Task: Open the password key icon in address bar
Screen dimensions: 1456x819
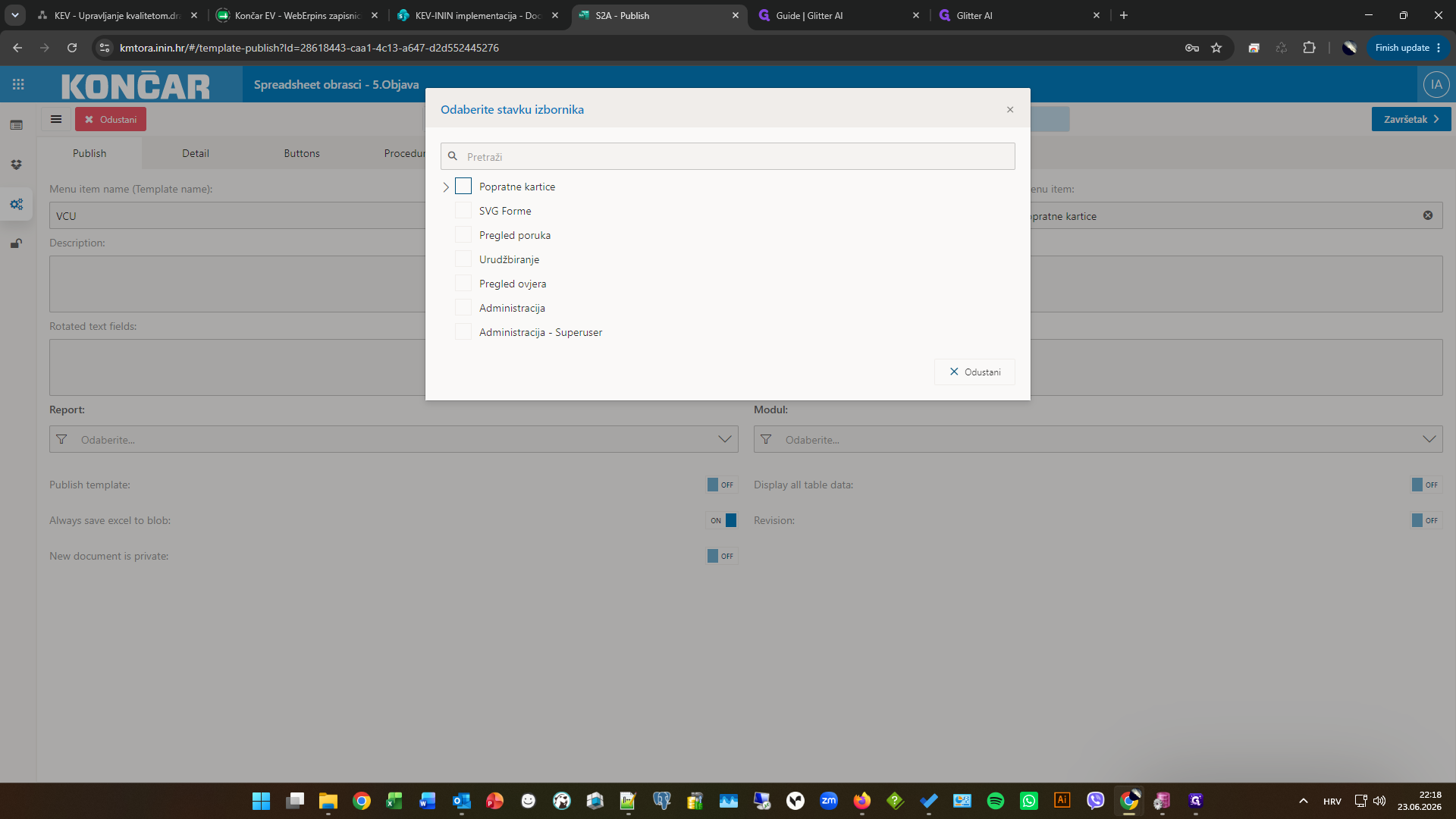Action: tap(1192, 48)
